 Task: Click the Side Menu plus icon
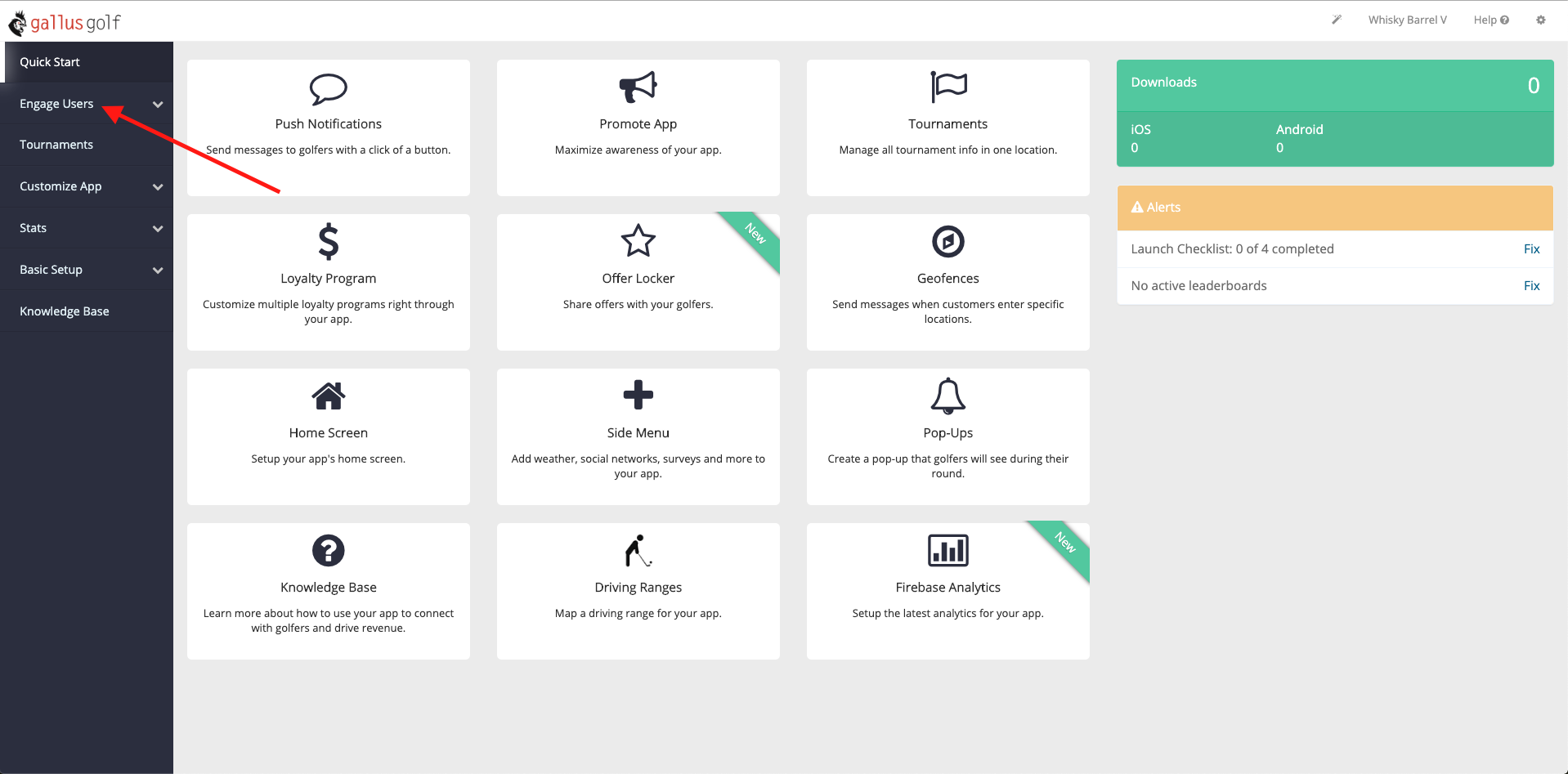pyautogui.click(x=638, y=395)
